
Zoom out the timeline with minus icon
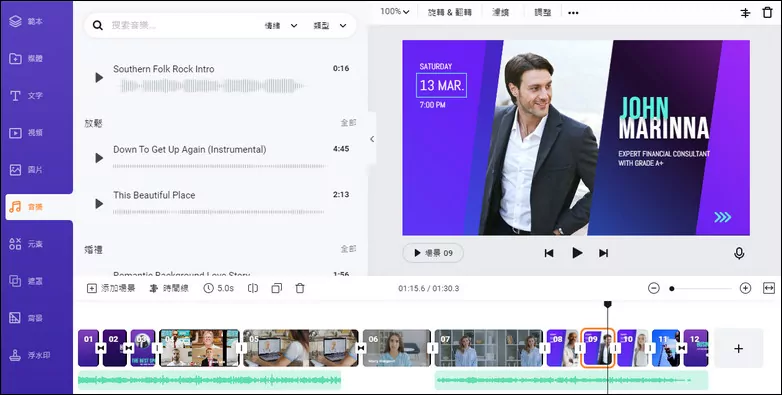(x=654, y=288)
